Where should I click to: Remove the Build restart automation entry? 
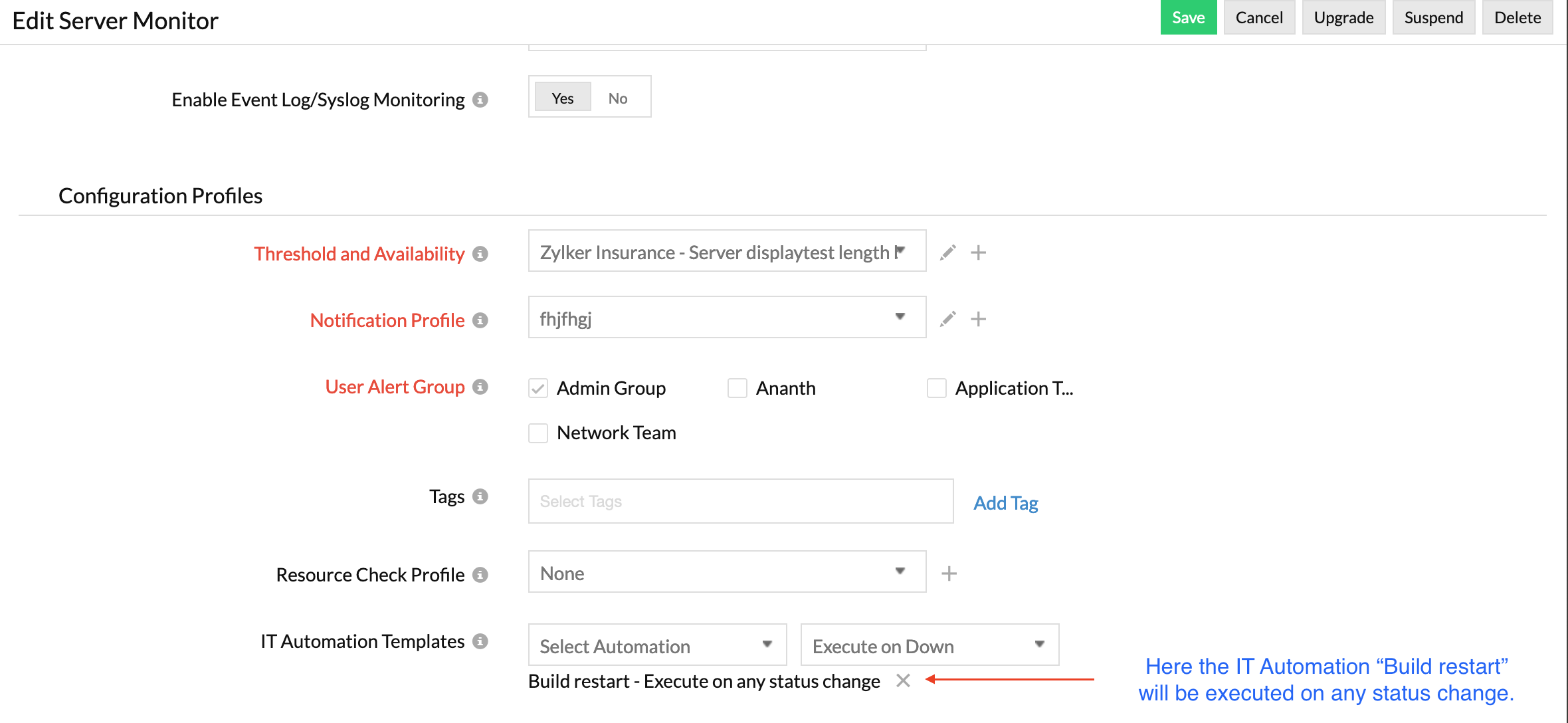903,680
